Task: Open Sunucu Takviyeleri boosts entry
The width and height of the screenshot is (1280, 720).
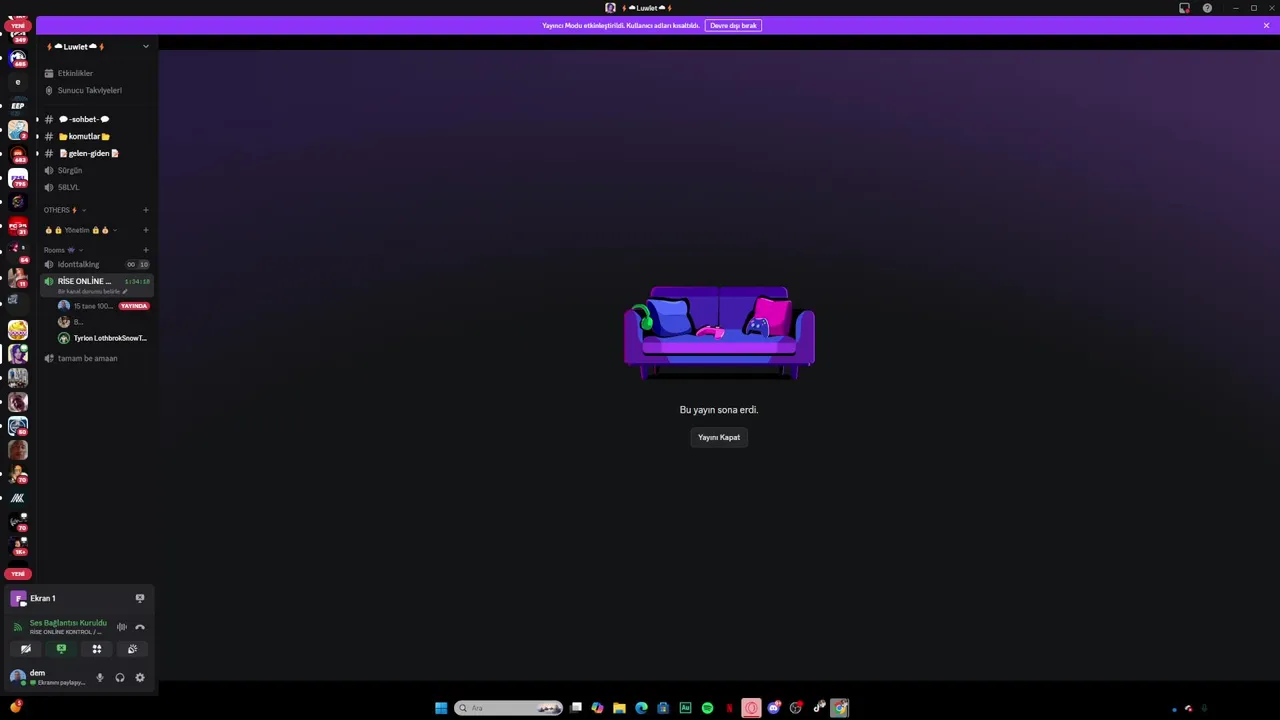Action: (96, 90)
